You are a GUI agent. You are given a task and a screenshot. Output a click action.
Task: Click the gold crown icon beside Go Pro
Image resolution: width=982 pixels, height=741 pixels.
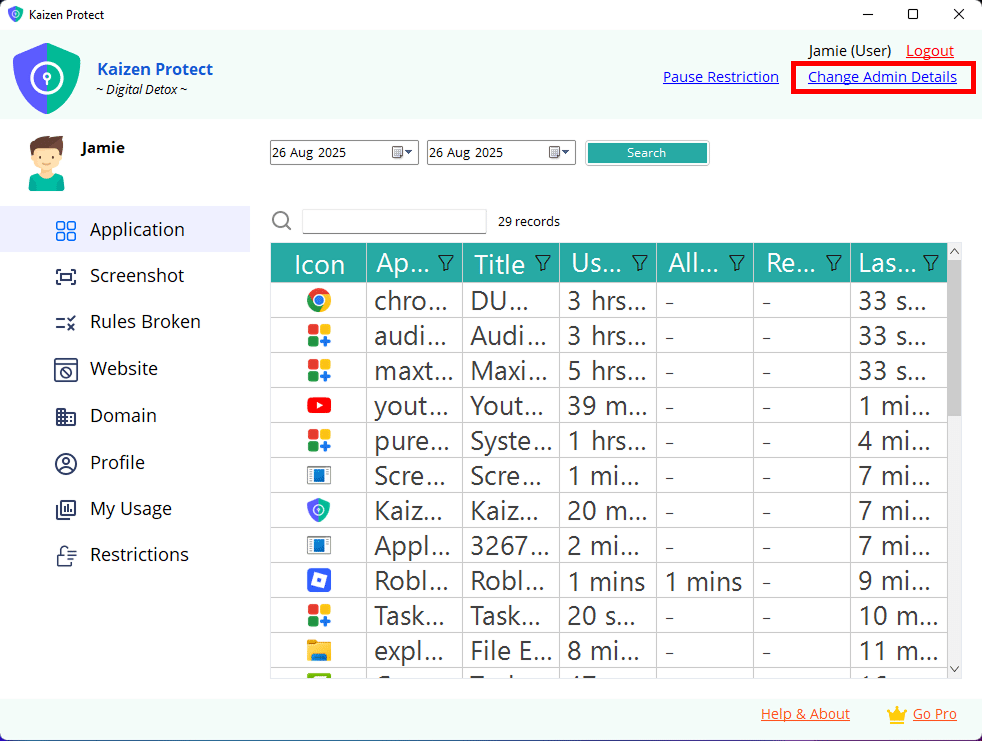pos(897,715)
